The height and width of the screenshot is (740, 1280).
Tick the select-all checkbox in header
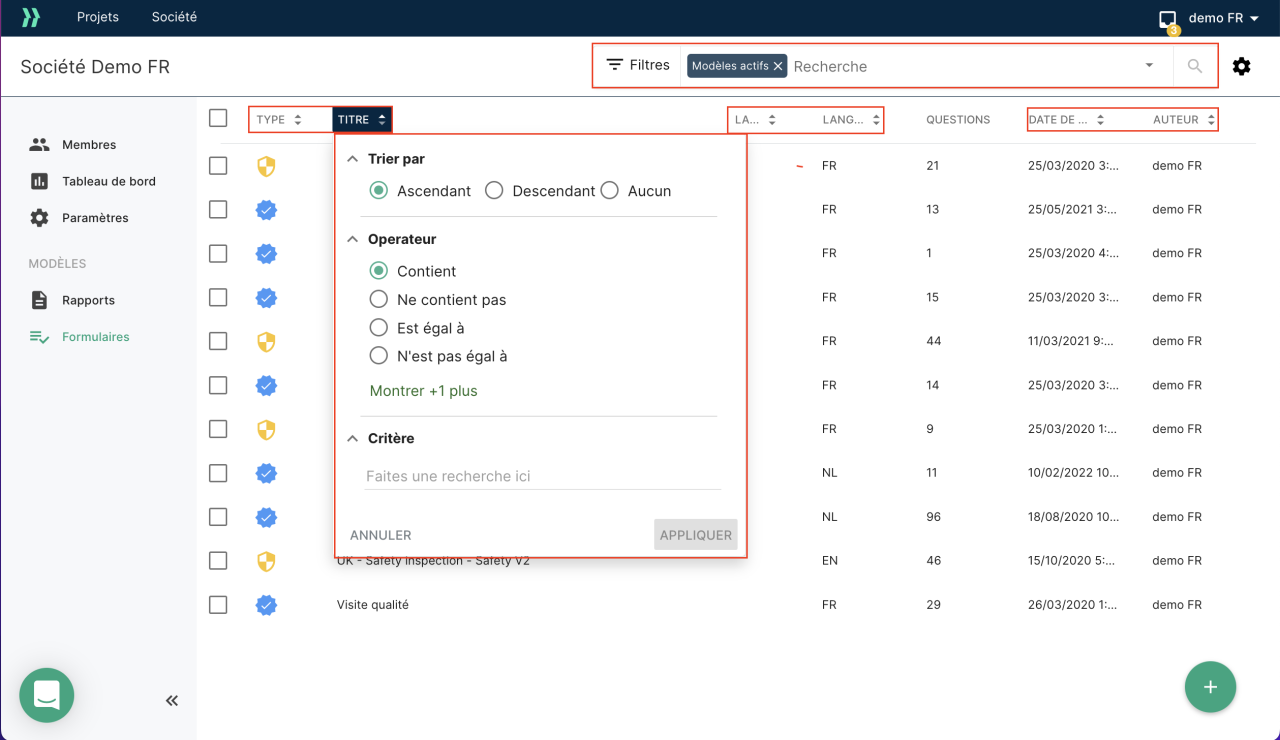(x=218, y=119)
